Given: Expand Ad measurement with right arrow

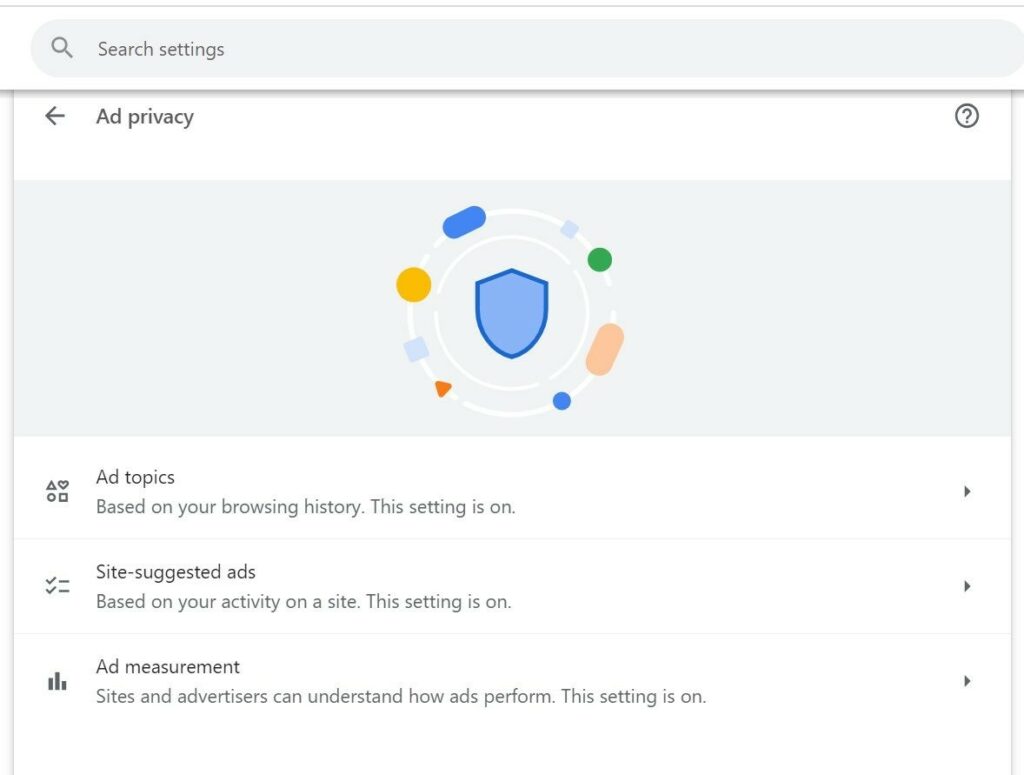Looking at the screenshot, I should [x=966, y=681].
